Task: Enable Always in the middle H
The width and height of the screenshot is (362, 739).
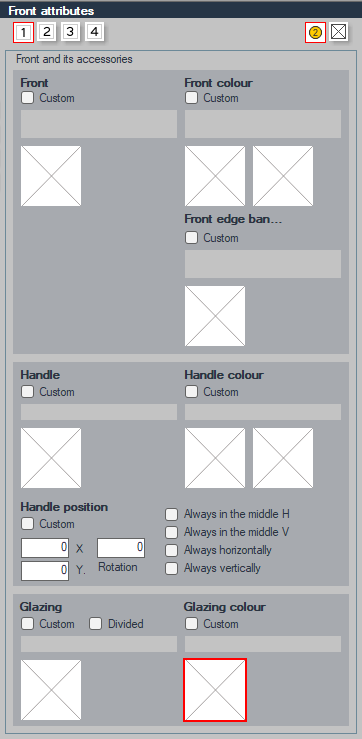Action: pyautogui.click(x=172, y=514)
